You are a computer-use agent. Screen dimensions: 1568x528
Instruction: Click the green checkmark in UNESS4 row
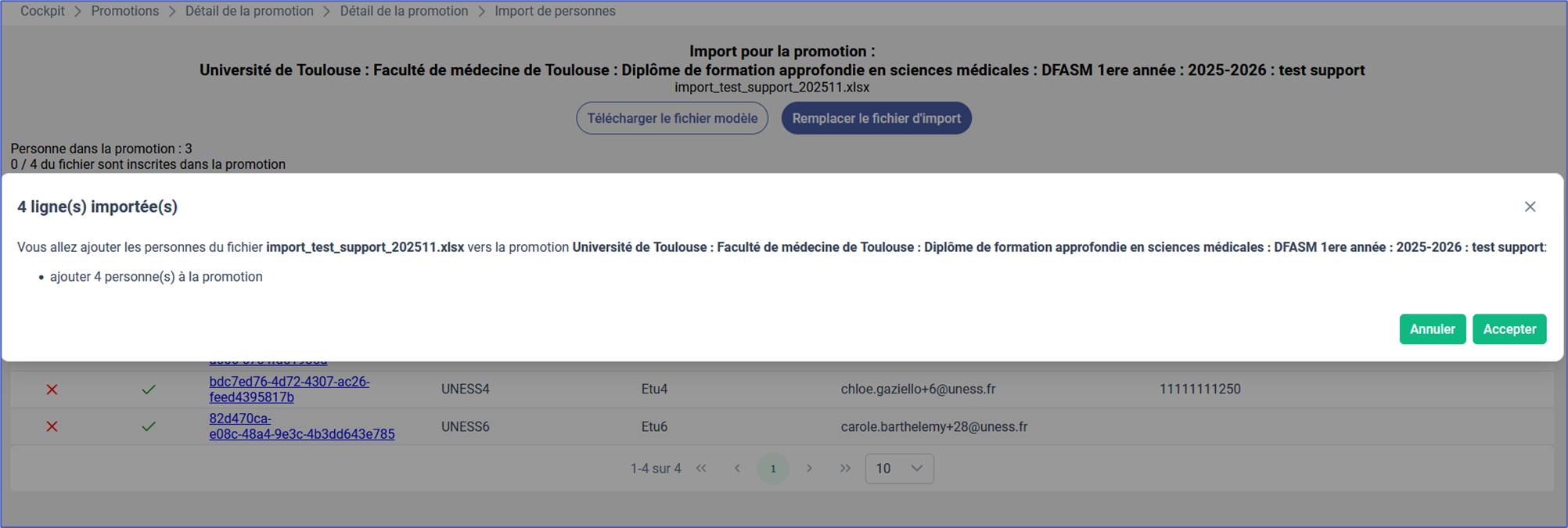(x=148, y=390)
